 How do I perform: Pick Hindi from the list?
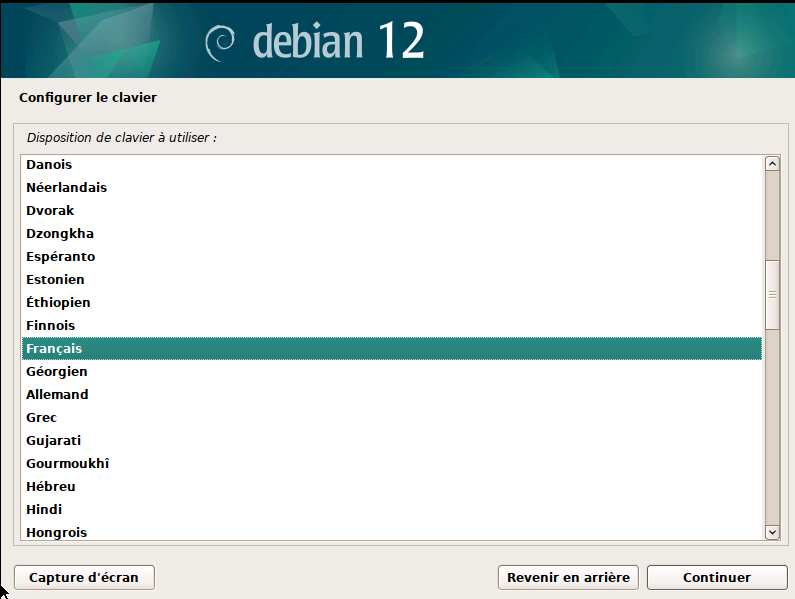coord(391,510)
